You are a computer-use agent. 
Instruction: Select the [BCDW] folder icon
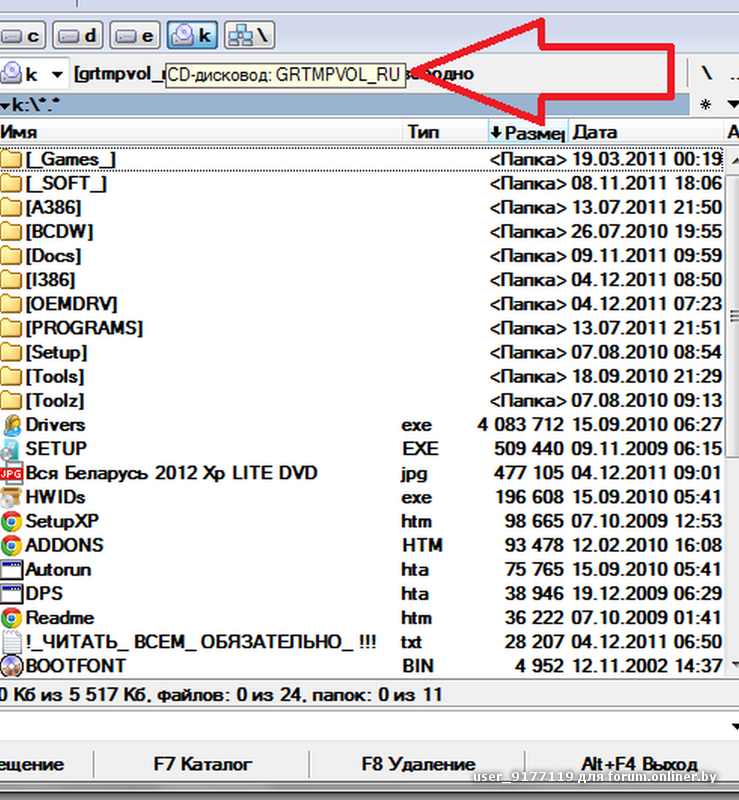[x=11, y=232]
